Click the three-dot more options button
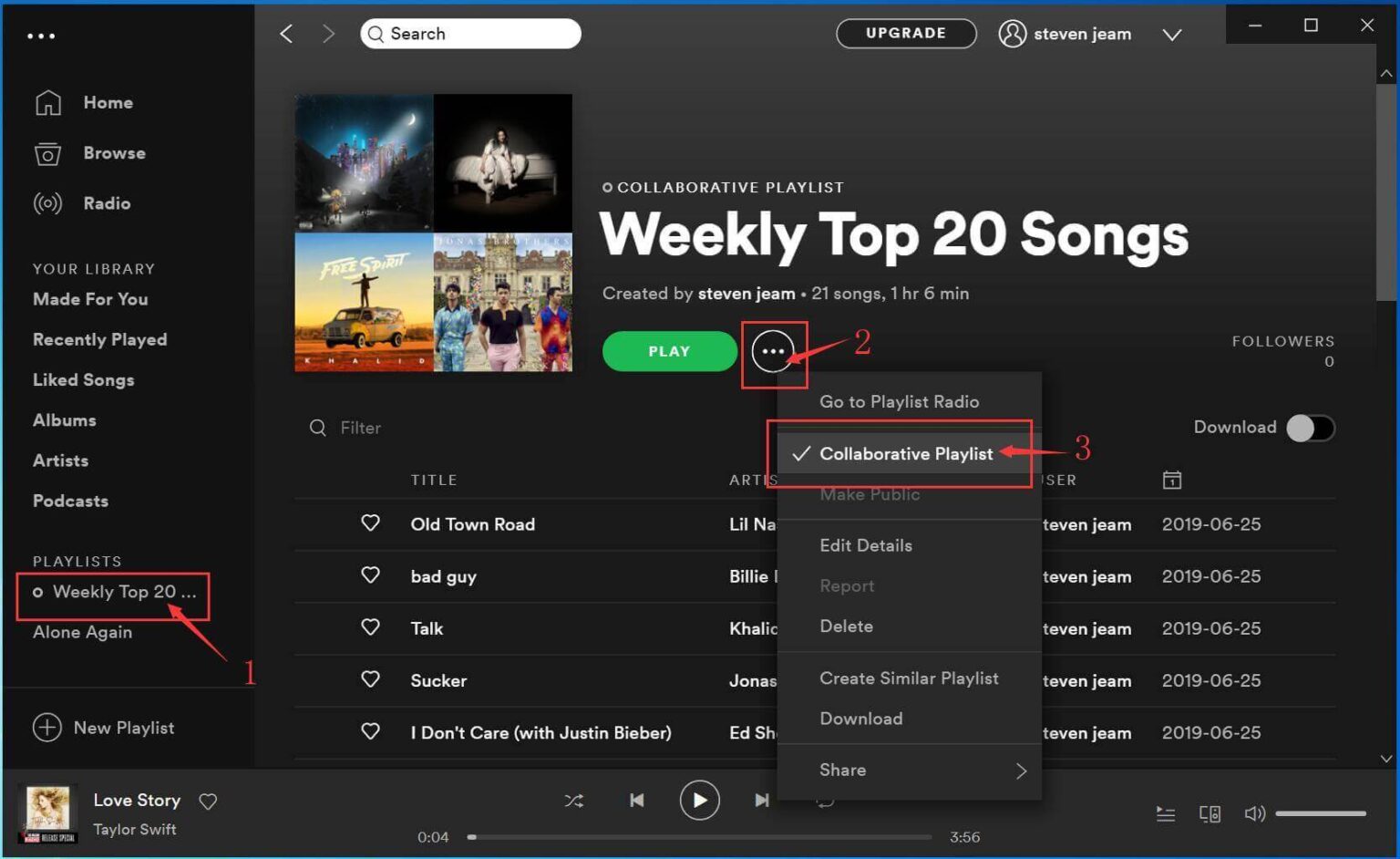This screenshot has height=859, width=1400. click(x=773, y=352)
